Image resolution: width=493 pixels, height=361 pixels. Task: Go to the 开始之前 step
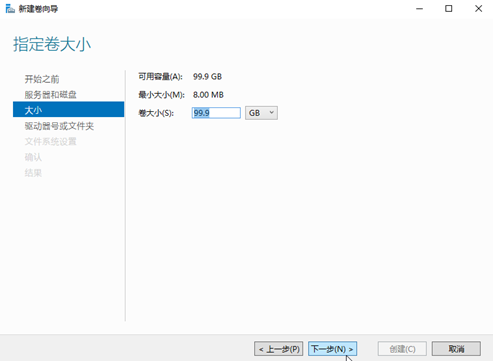[x=42, y=79]
